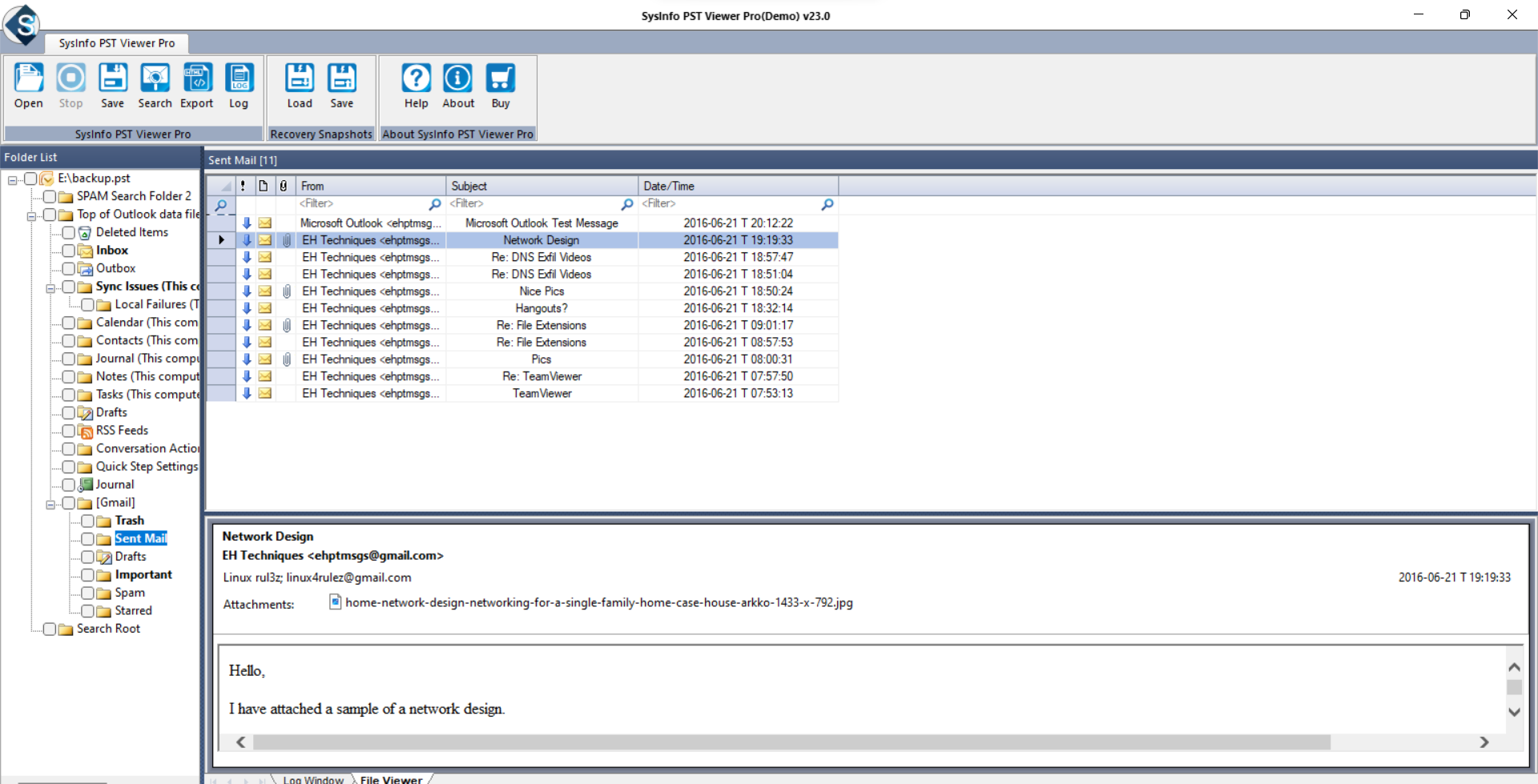Click the From filter input field
Screen dimensions: 1538x784
pos(362,204)
